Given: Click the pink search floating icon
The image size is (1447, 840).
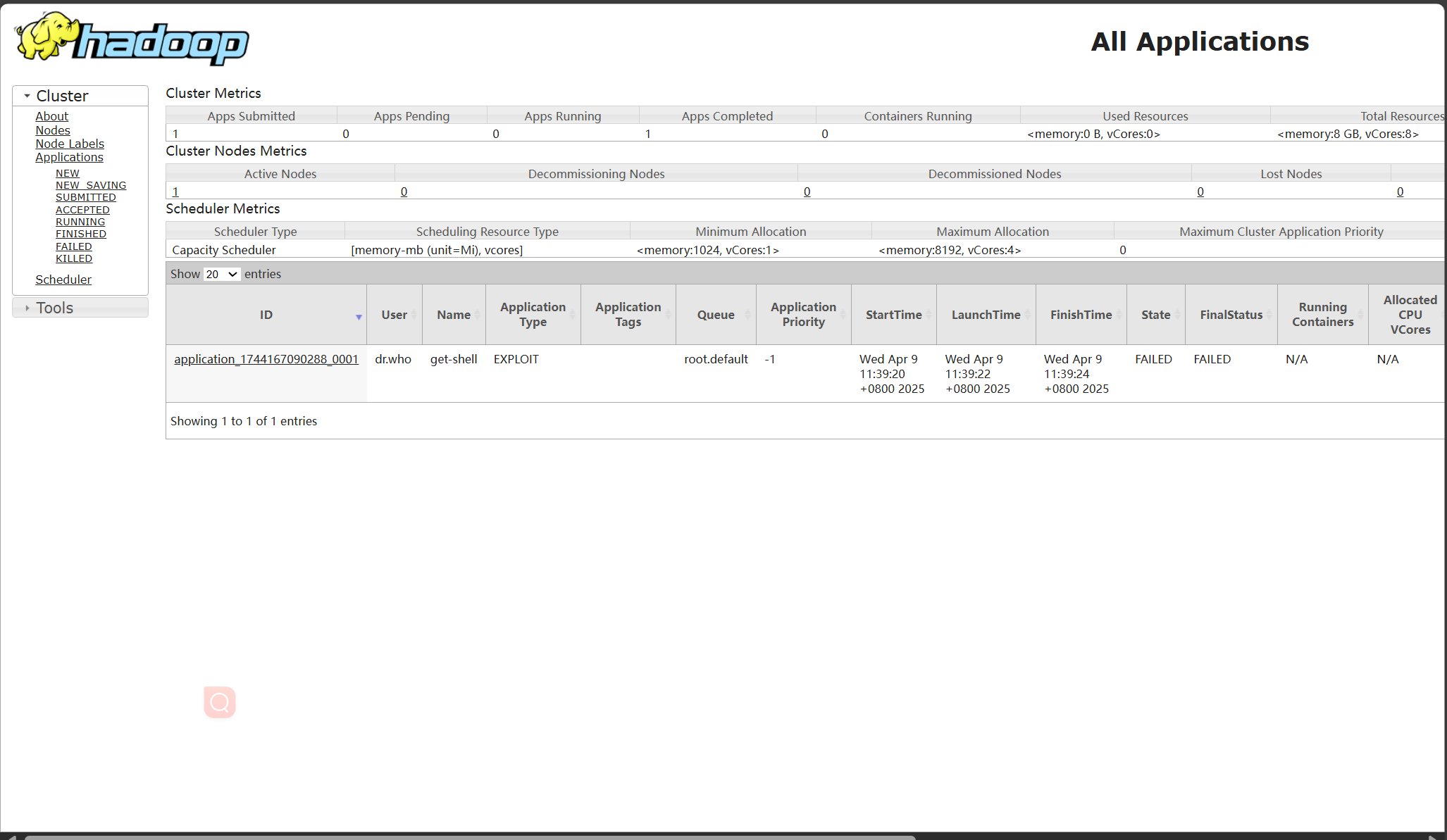Looking at the screenshot, I should tap(220, 702).
